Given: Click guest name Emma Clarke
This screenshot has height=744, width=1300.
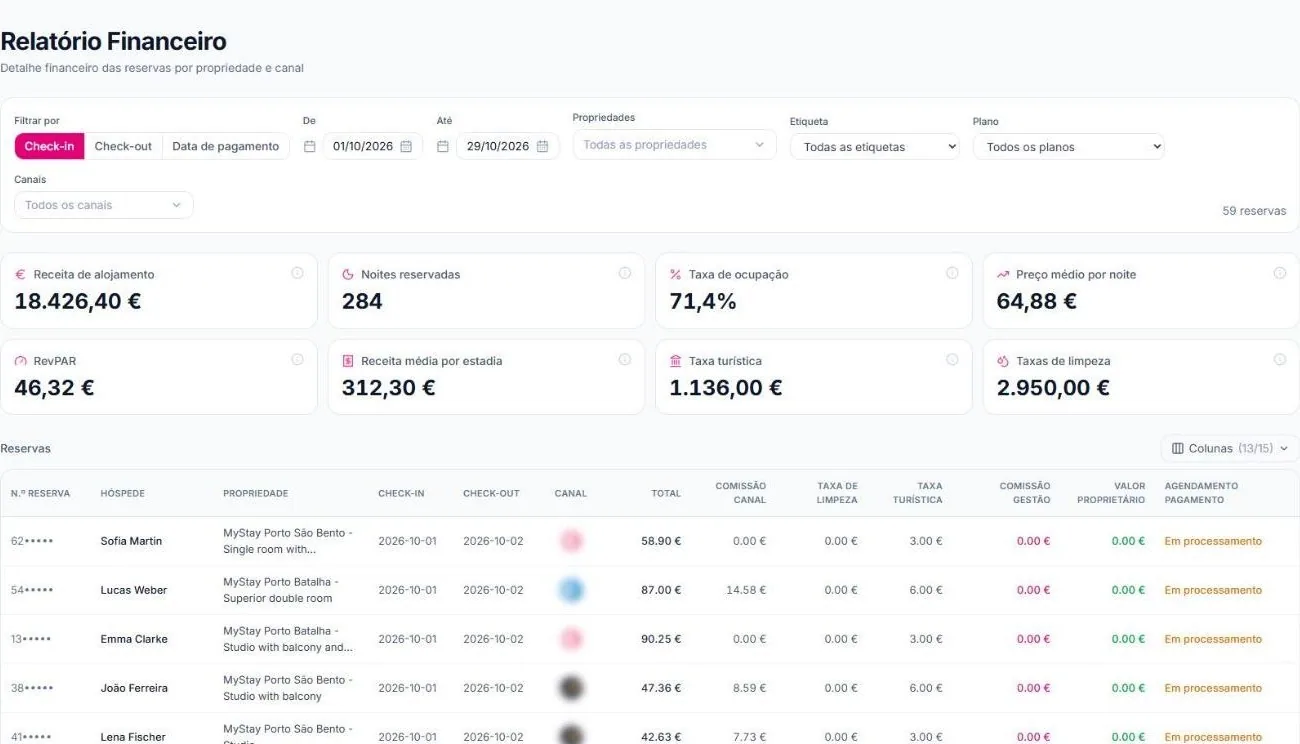Looking at the screenshot, I should point(134,639).
